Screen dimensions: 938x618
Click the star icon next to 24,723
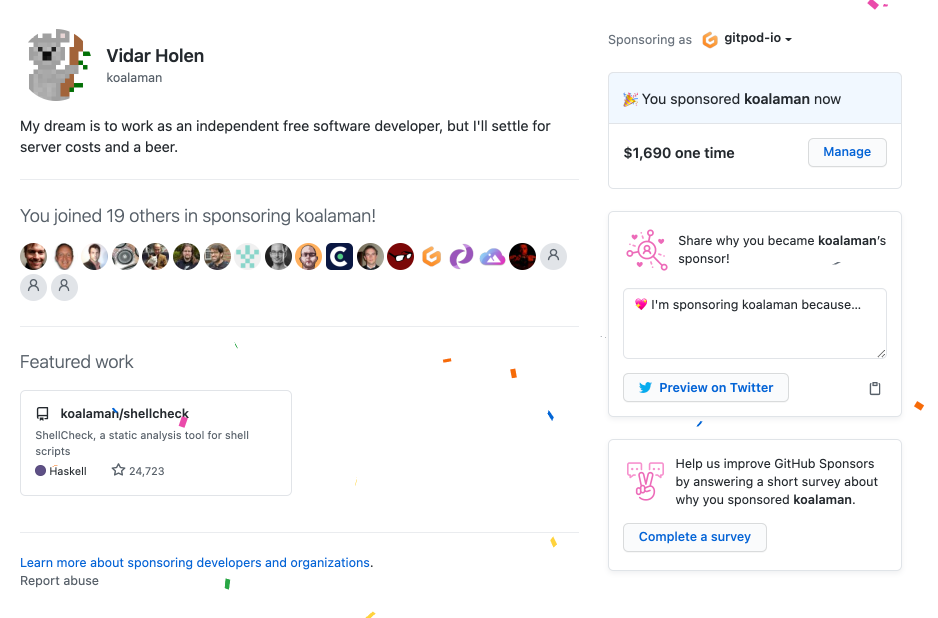click(118, 470)
